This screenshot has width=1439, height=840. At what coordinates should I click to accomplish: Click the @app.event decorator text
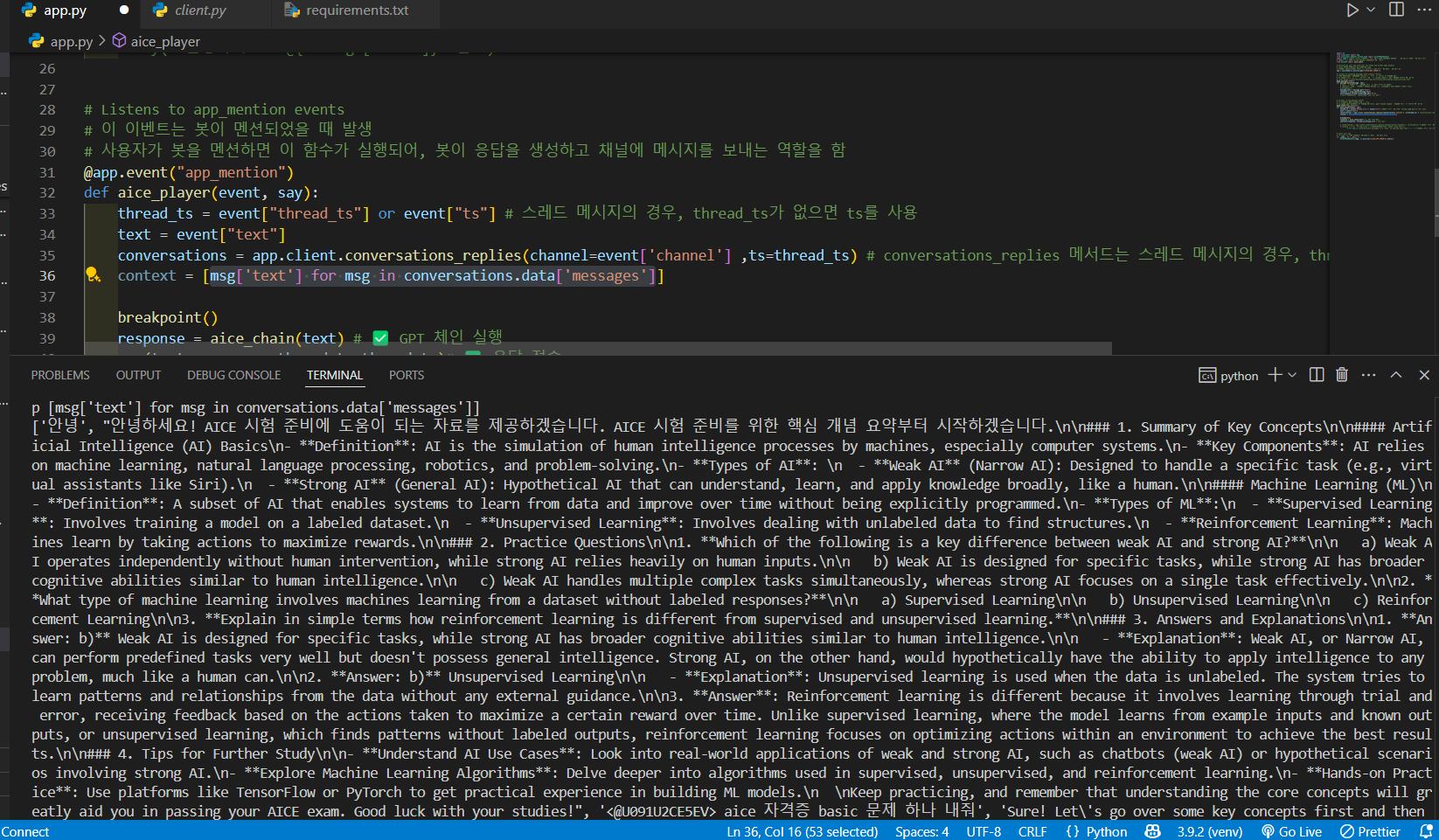pyautogui.click(x=189, y=172)
